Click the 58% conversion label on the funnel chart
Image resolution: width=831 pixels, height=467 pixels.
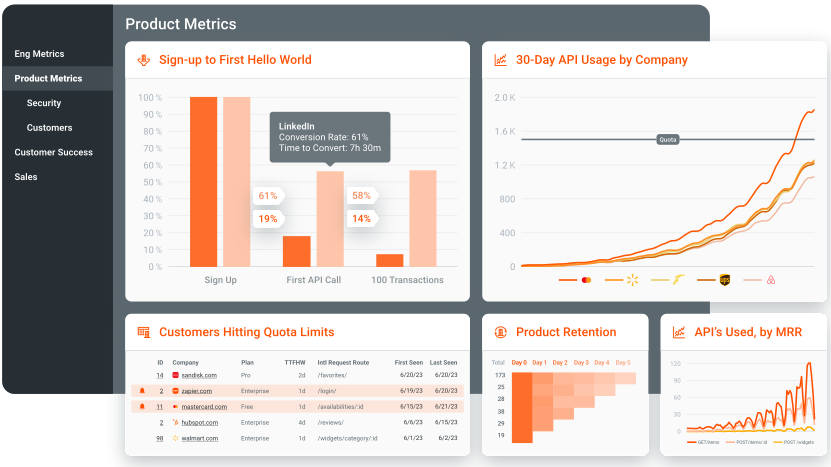tap(361, 196)
